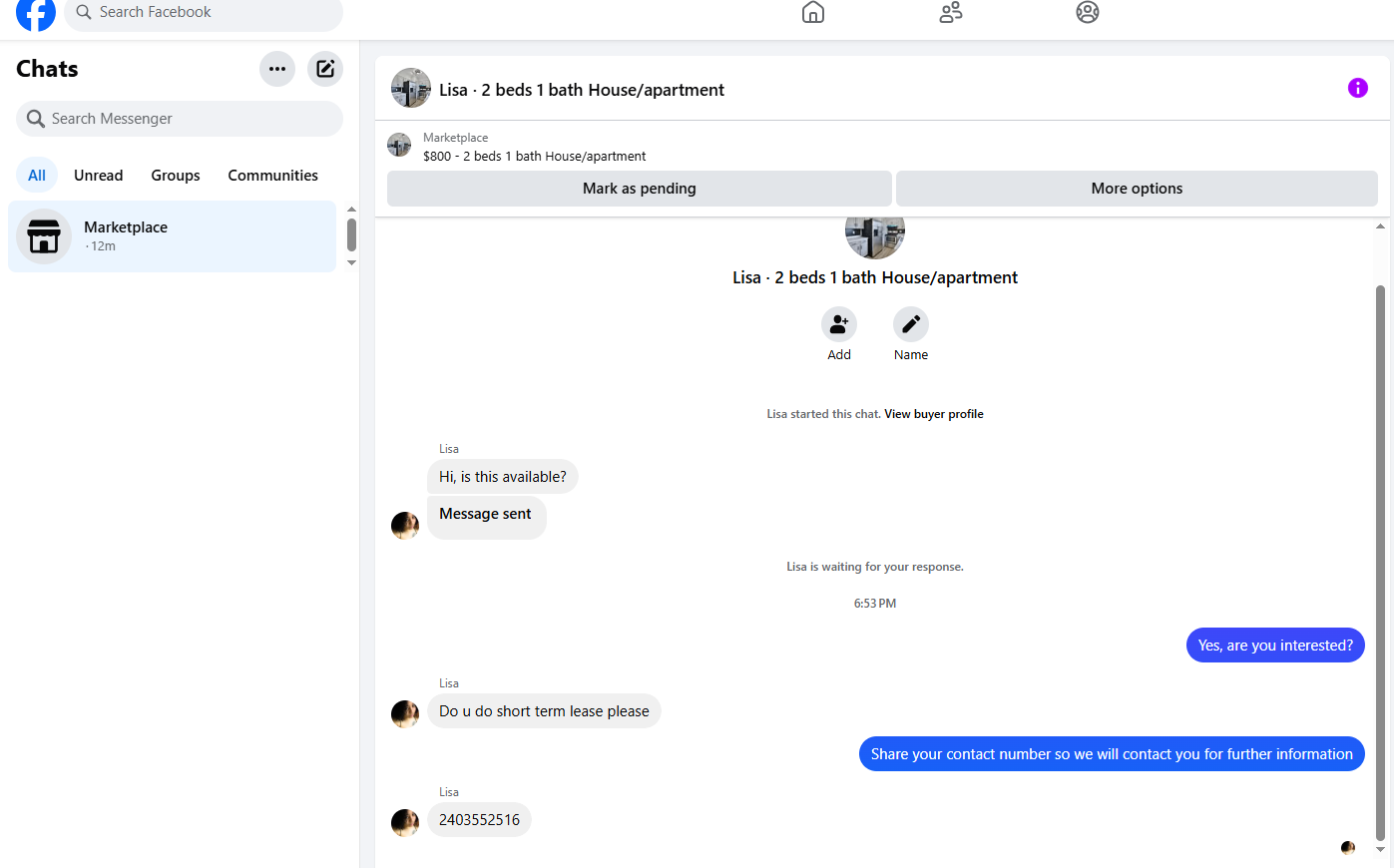Click the Name edit pencil icon
1394x868 pixels.
pos(911,324)
